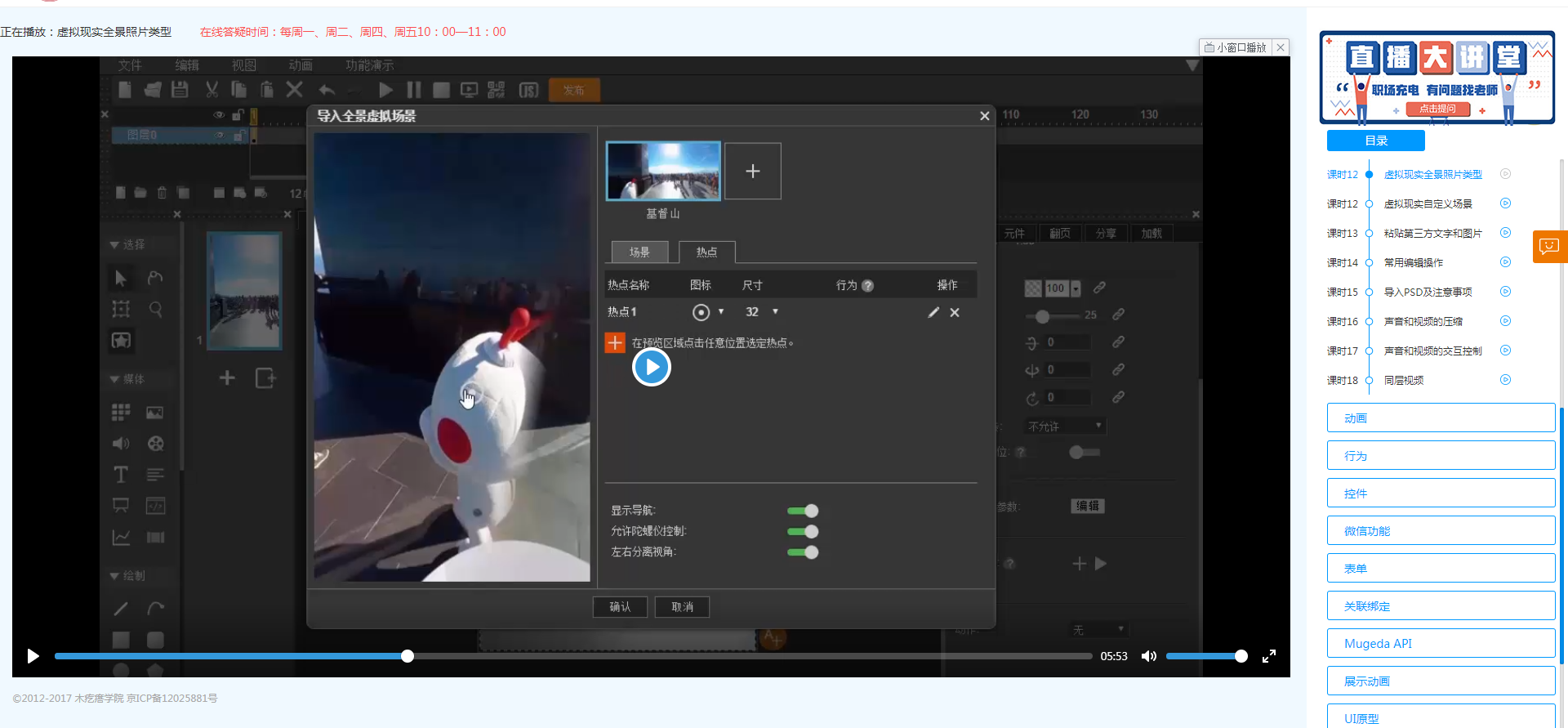Click the editor toolbar play triangle icon
Viewport: 1568px width, 728px height.
point(386,90)
